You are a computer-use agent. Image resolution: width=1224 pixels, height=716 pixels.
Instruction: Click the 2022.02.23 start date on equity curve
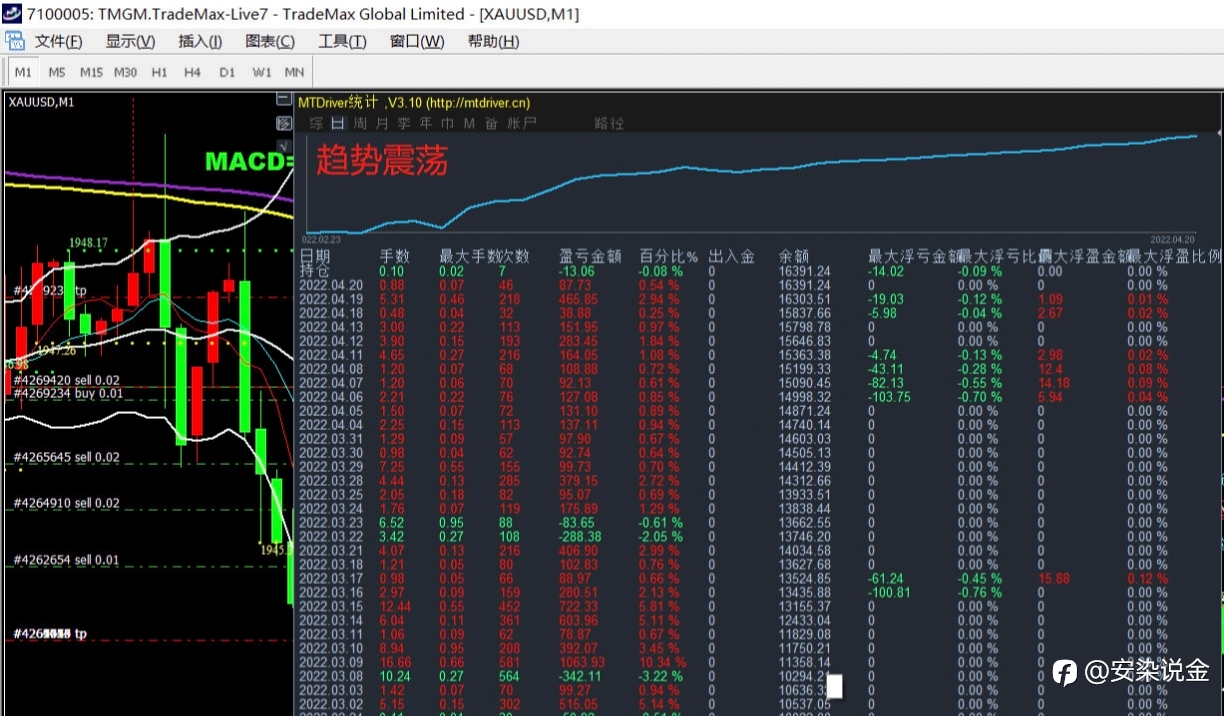pos(322,240)
